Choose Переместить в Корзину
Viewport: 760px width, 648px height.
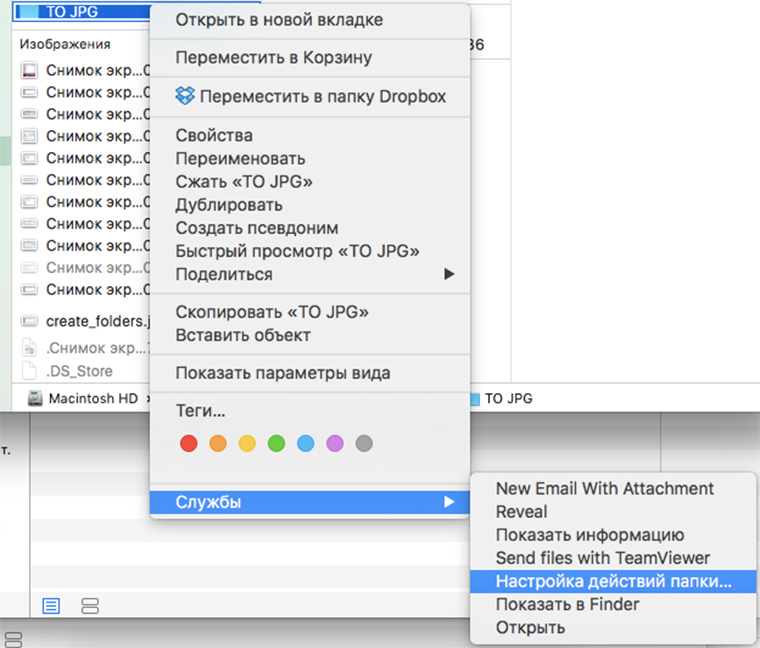pos(310,58)
